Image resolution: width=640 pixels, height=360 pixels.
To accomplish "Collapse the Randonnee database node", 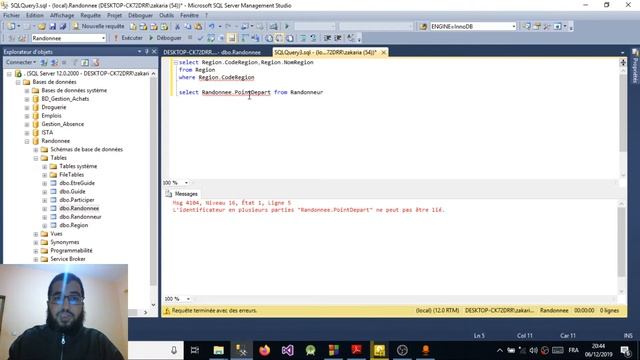I will pyautogui.click(x=27, y=141).
